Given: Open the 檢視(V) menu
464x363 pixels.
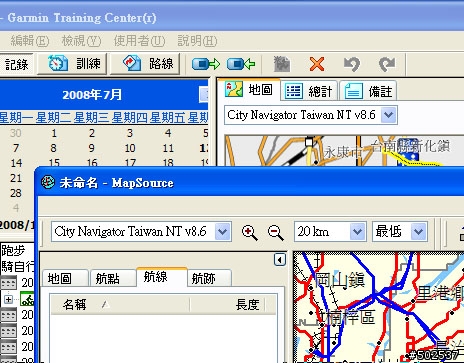Looking at the screenshot, I should tap(81, 41).
